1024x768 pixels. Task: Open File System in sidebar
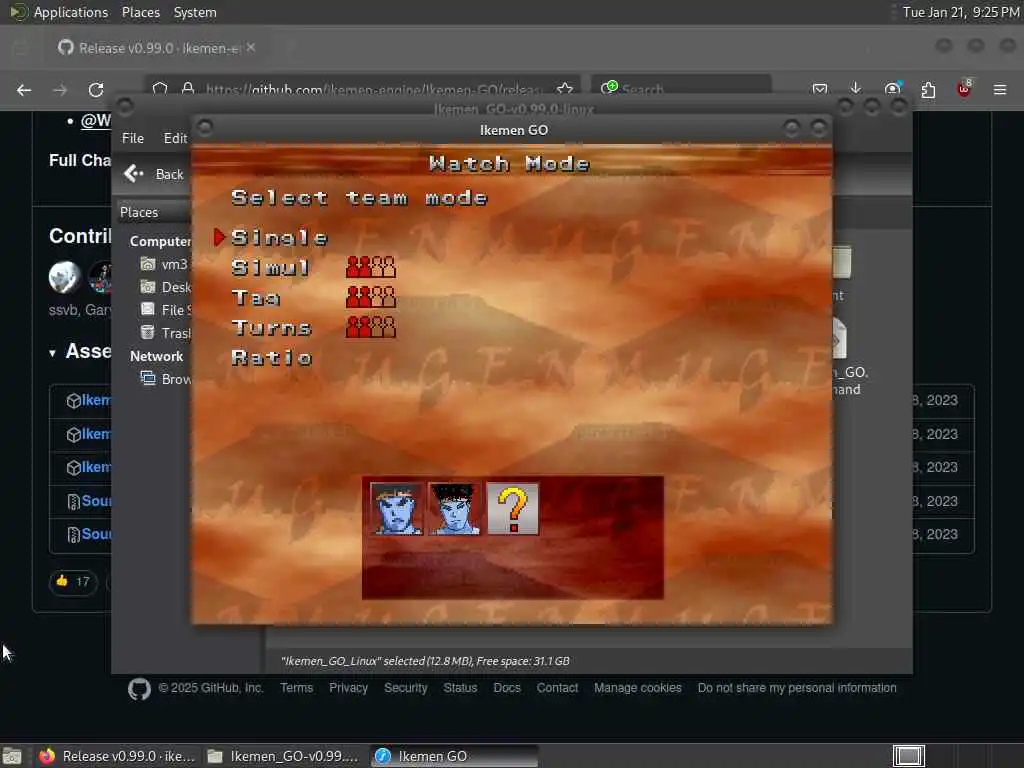[165, 310]
